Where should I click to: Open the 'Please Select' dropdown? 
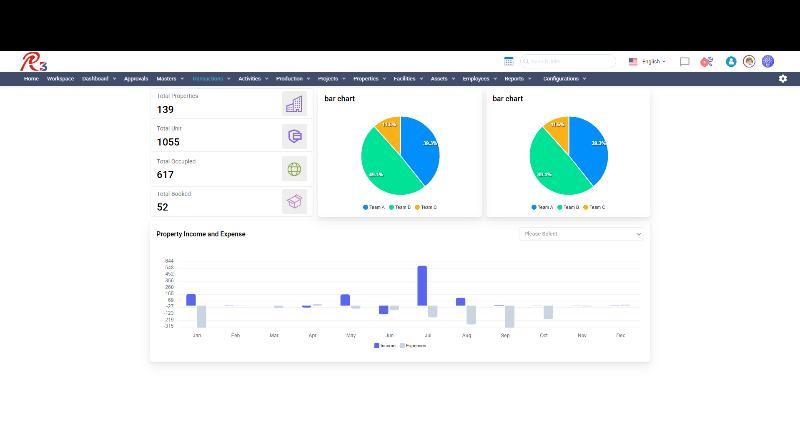[x=582, y=234]
